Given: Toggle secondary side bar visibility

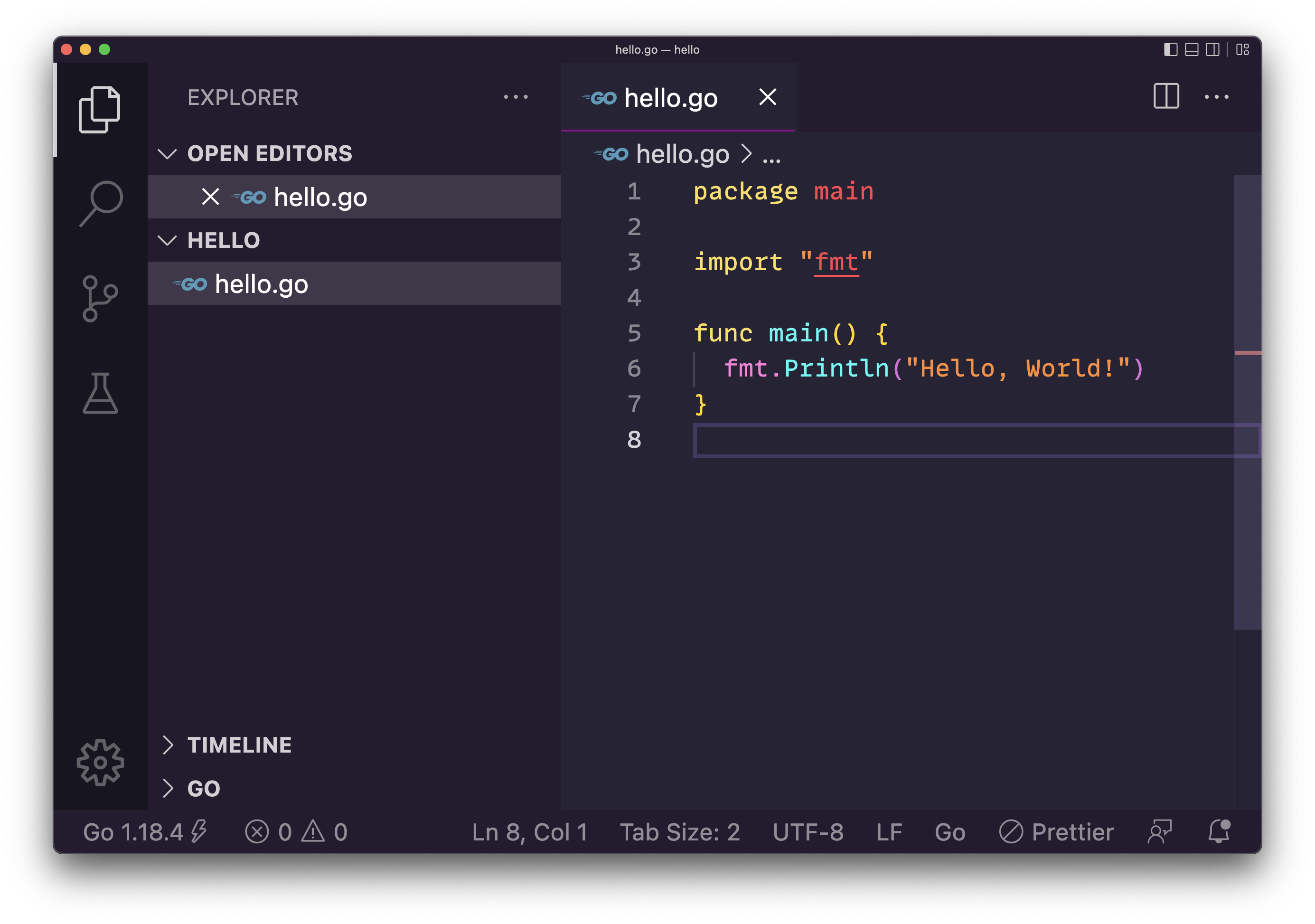Looking at the screenshot, I should (x=1212, y=49).
